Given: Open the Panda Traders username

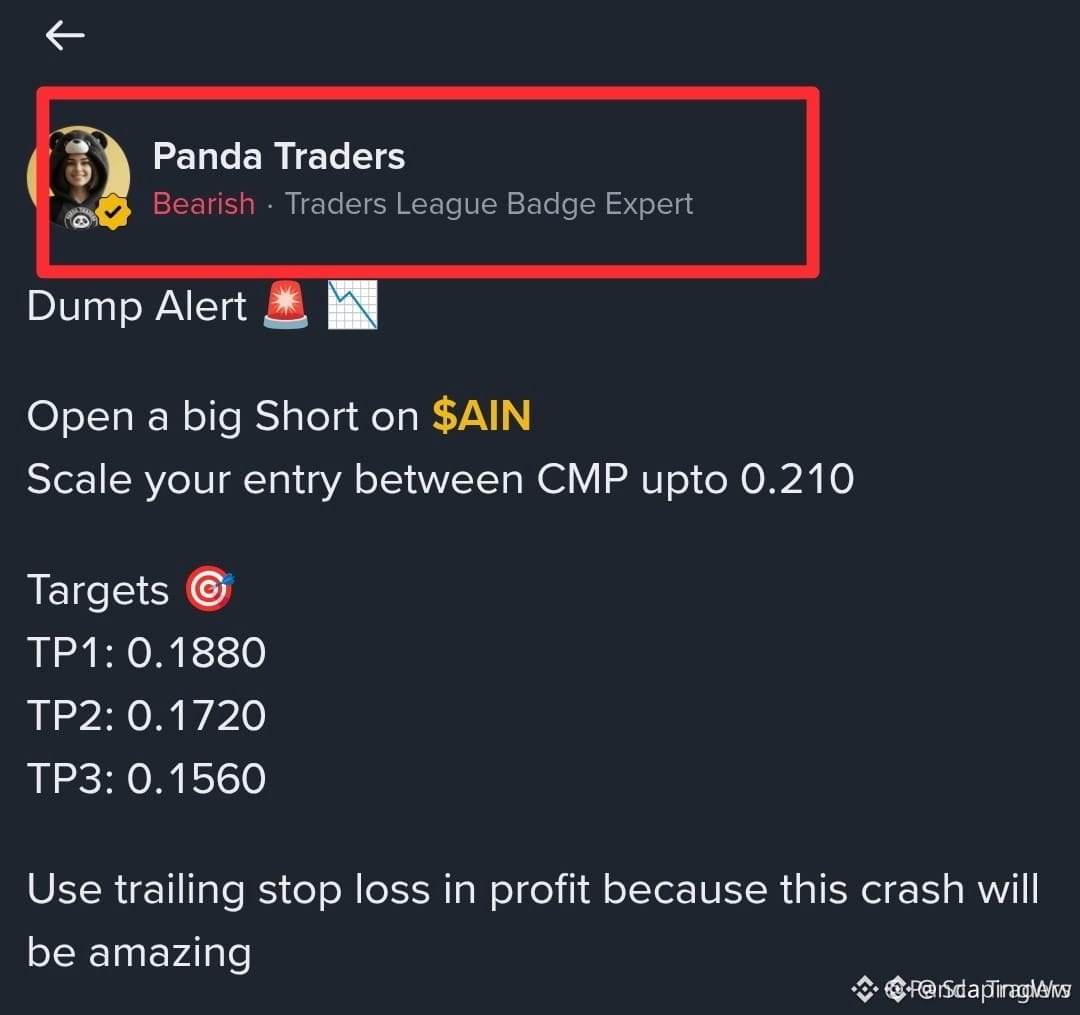Looking at the screenshot, I should pos(279,156).
